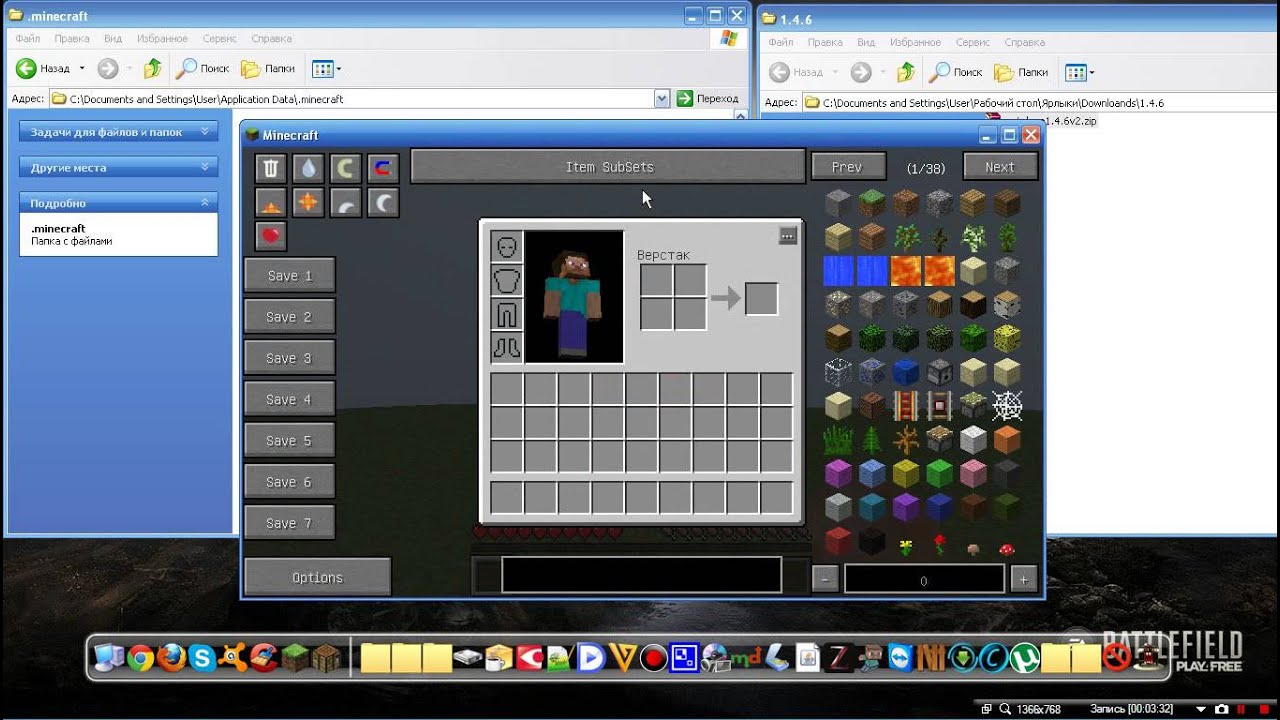Screen dimensions: 1280x720
Task: Toggle rain with the water drop icon
Action: tap(308, 168)
